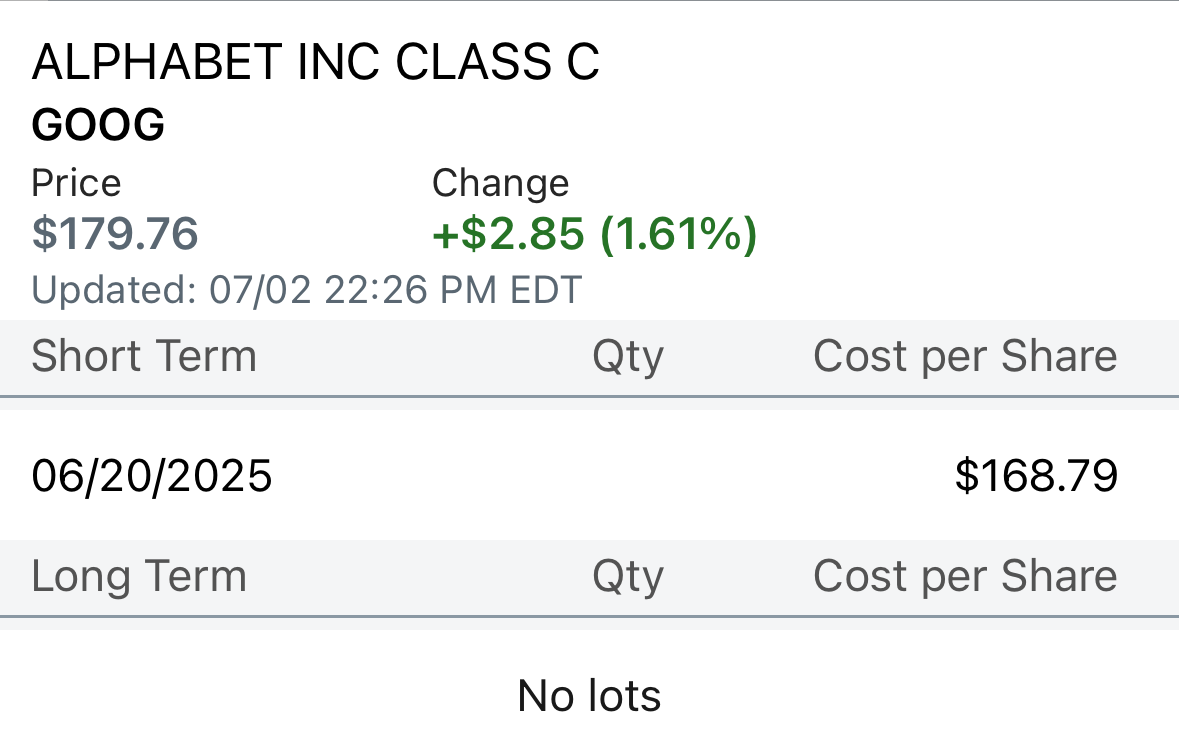Click the Price label
Viewport: 1179px width, 746px height.
76,184
